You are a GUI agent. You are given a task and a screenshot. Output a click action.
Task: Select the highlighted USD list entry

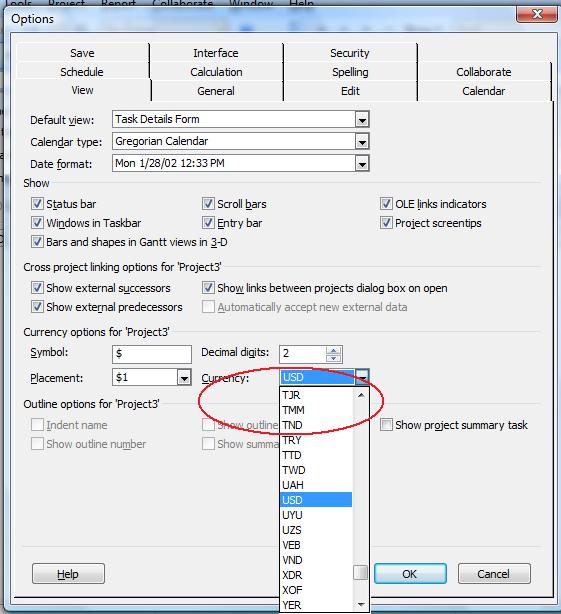pos(316,500)
